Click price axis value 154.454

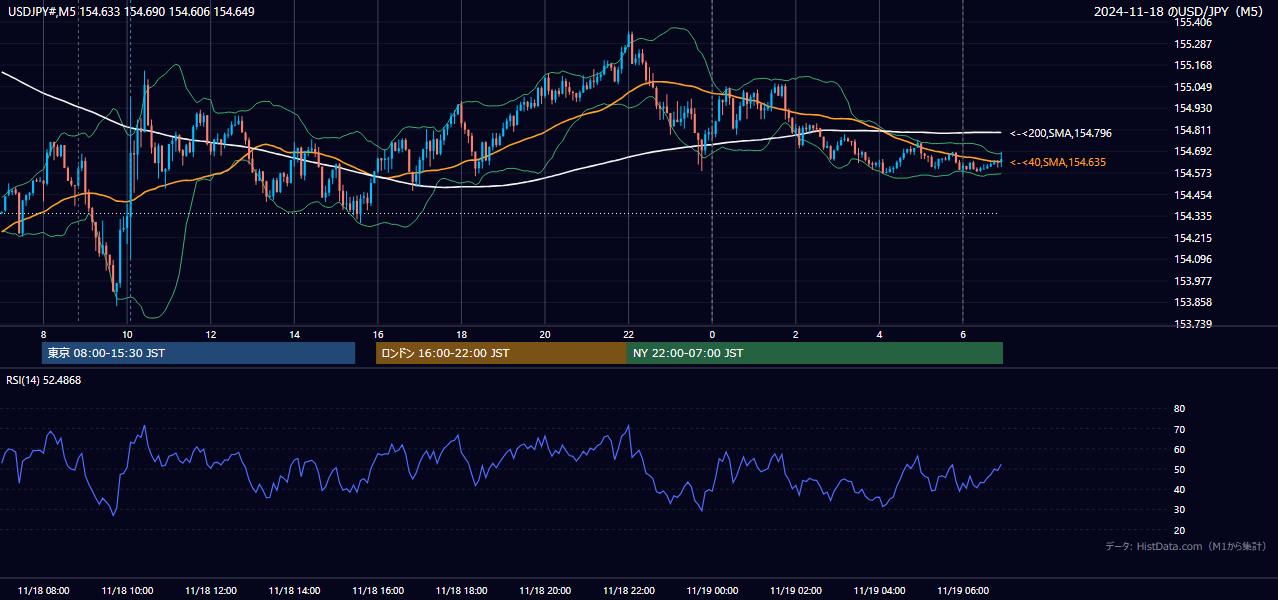(1193, 195)
